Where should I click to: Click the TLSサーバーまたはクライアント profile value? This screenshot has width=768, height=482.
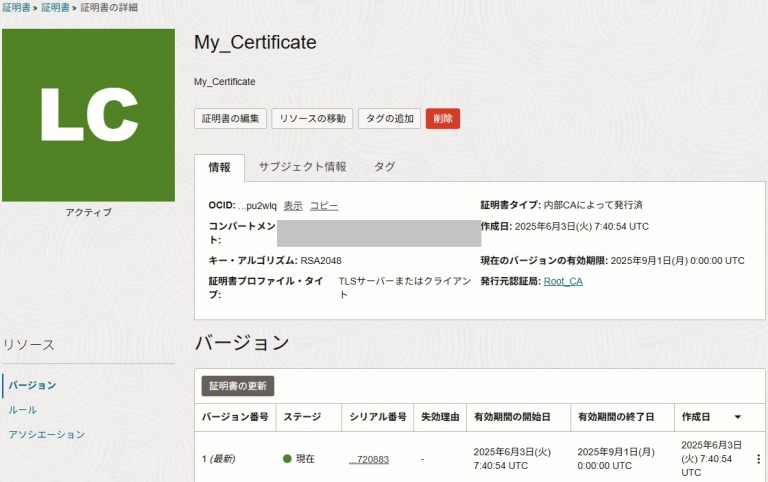tap(405, 288)
